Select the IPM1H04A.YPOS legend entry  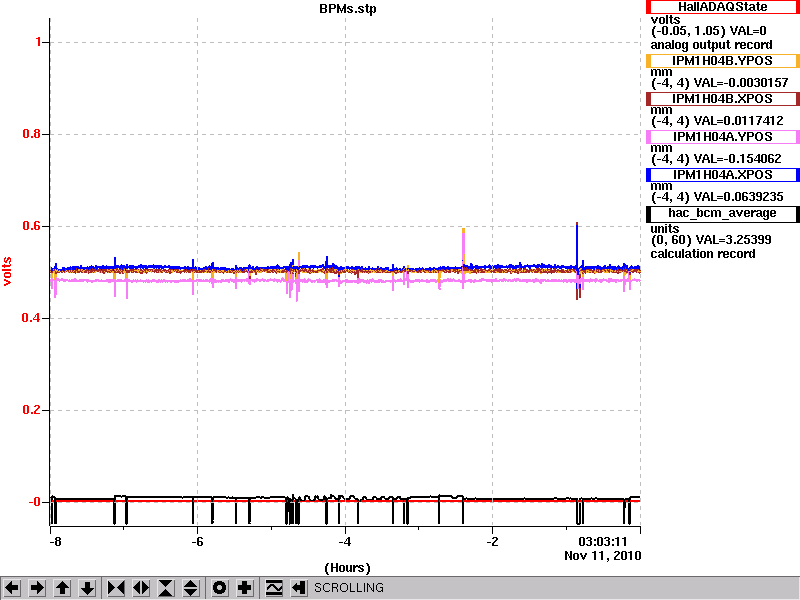722,137
